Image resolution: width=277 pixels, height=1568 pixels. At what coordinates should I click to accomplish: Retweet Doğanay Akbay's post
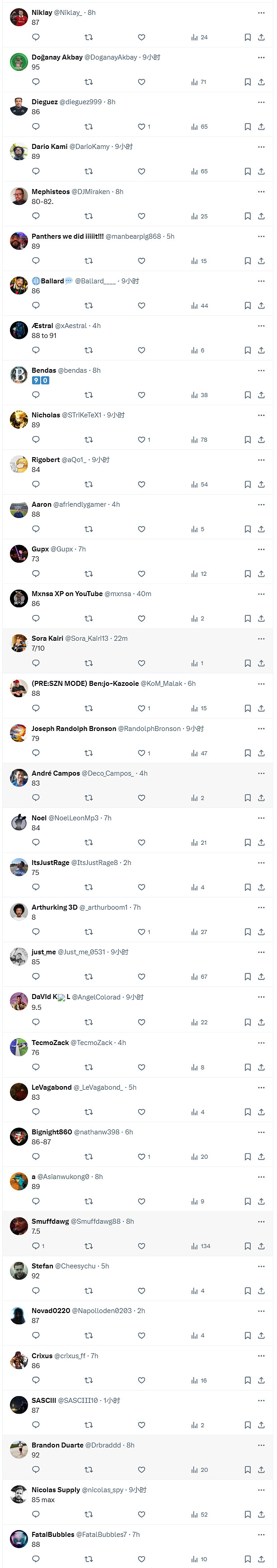(x=89, y=82)
